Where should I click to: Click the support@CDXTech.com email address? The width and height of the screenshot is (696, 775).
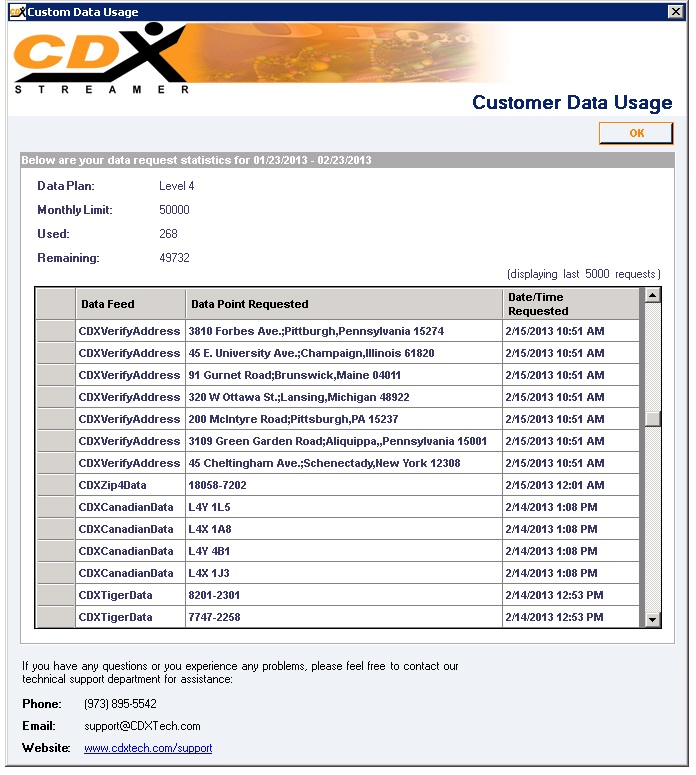pos(142,726)
